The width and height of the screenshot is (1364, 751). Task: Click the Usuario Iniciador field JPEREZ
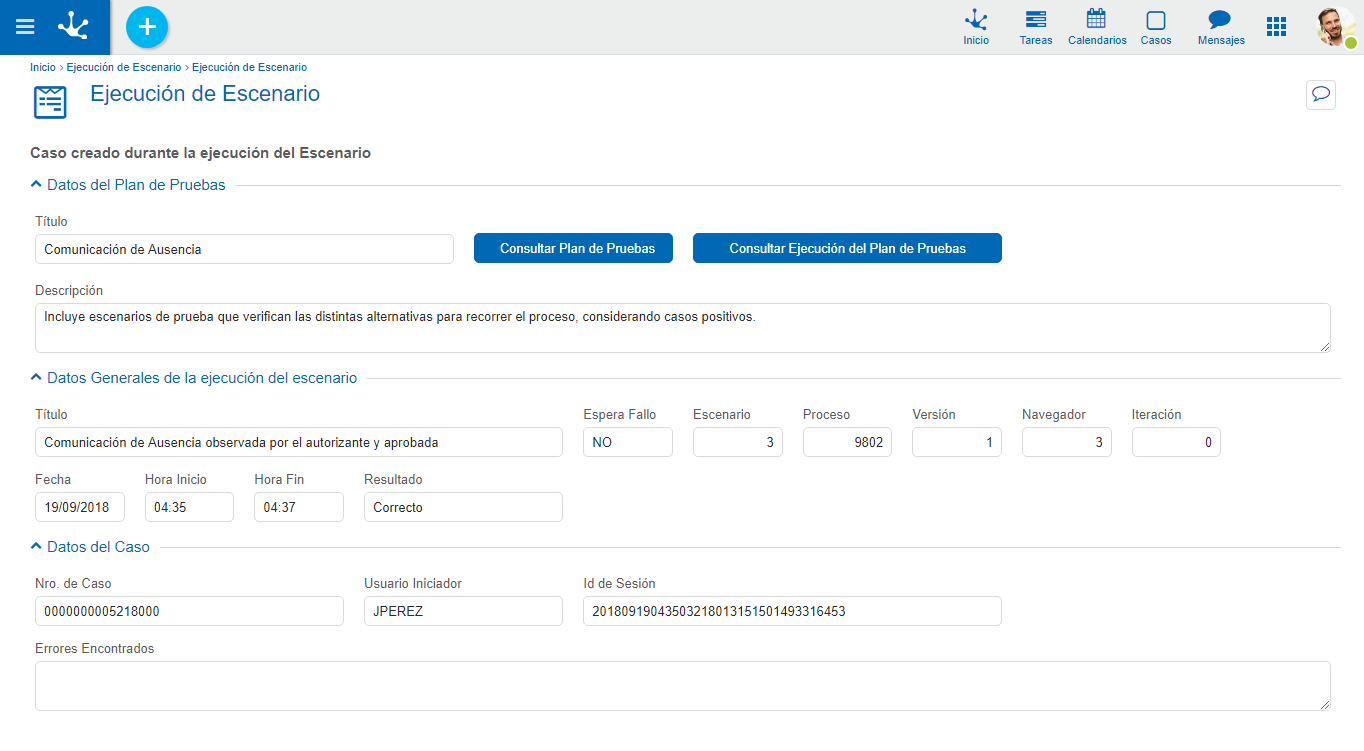click(x=463, y=611)
